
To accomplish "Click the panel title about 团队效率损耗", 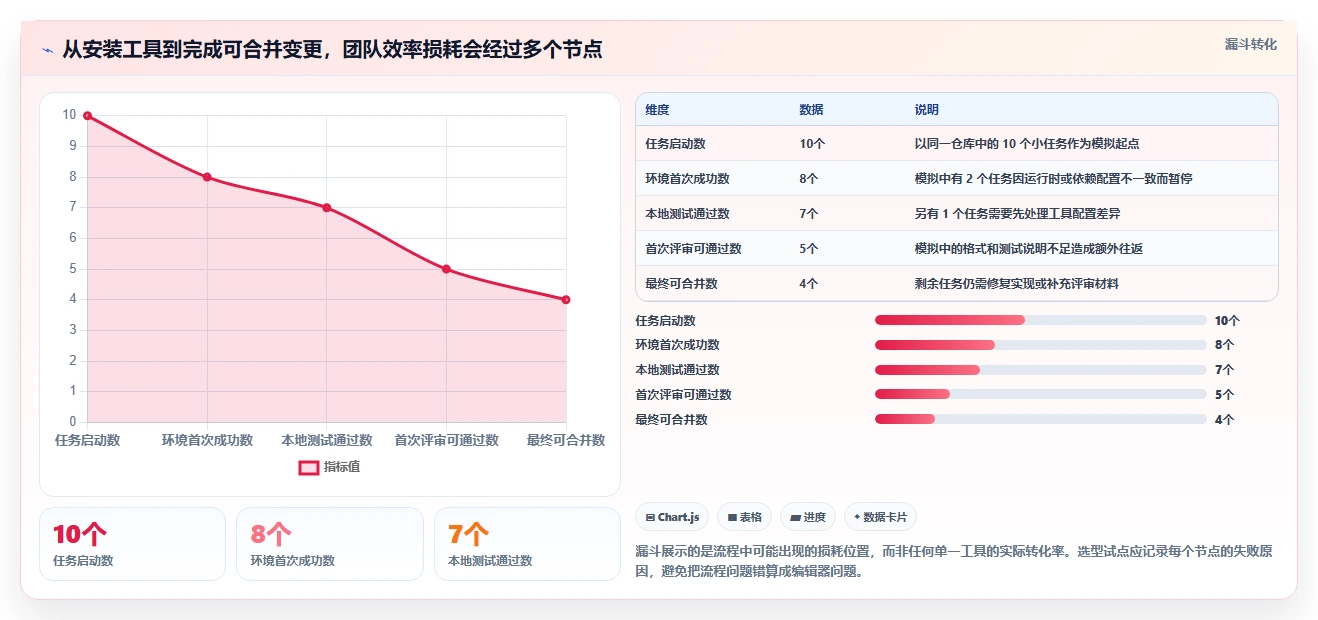I will pos(332,50).
